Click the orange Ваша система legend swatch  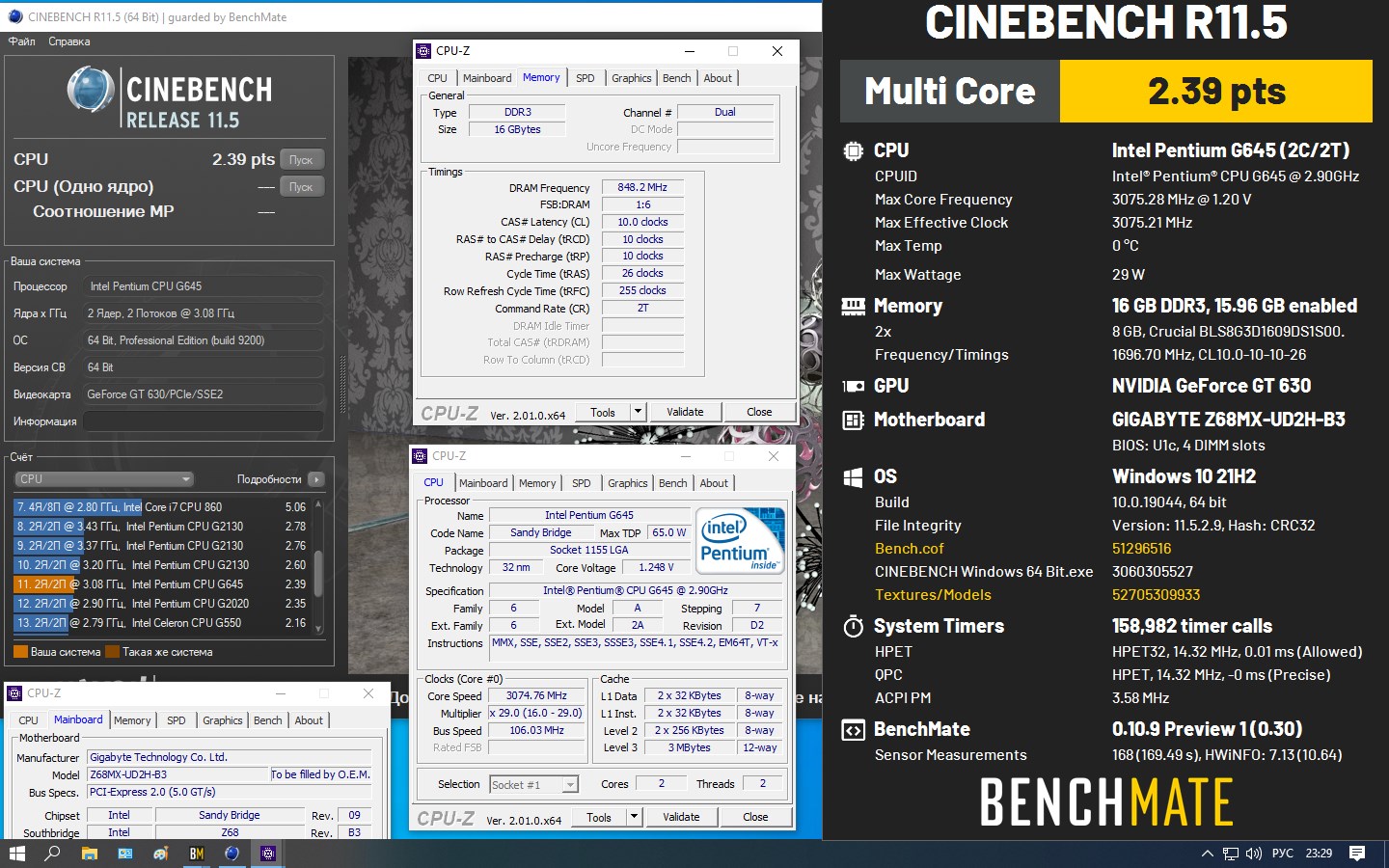pos(20,652)
